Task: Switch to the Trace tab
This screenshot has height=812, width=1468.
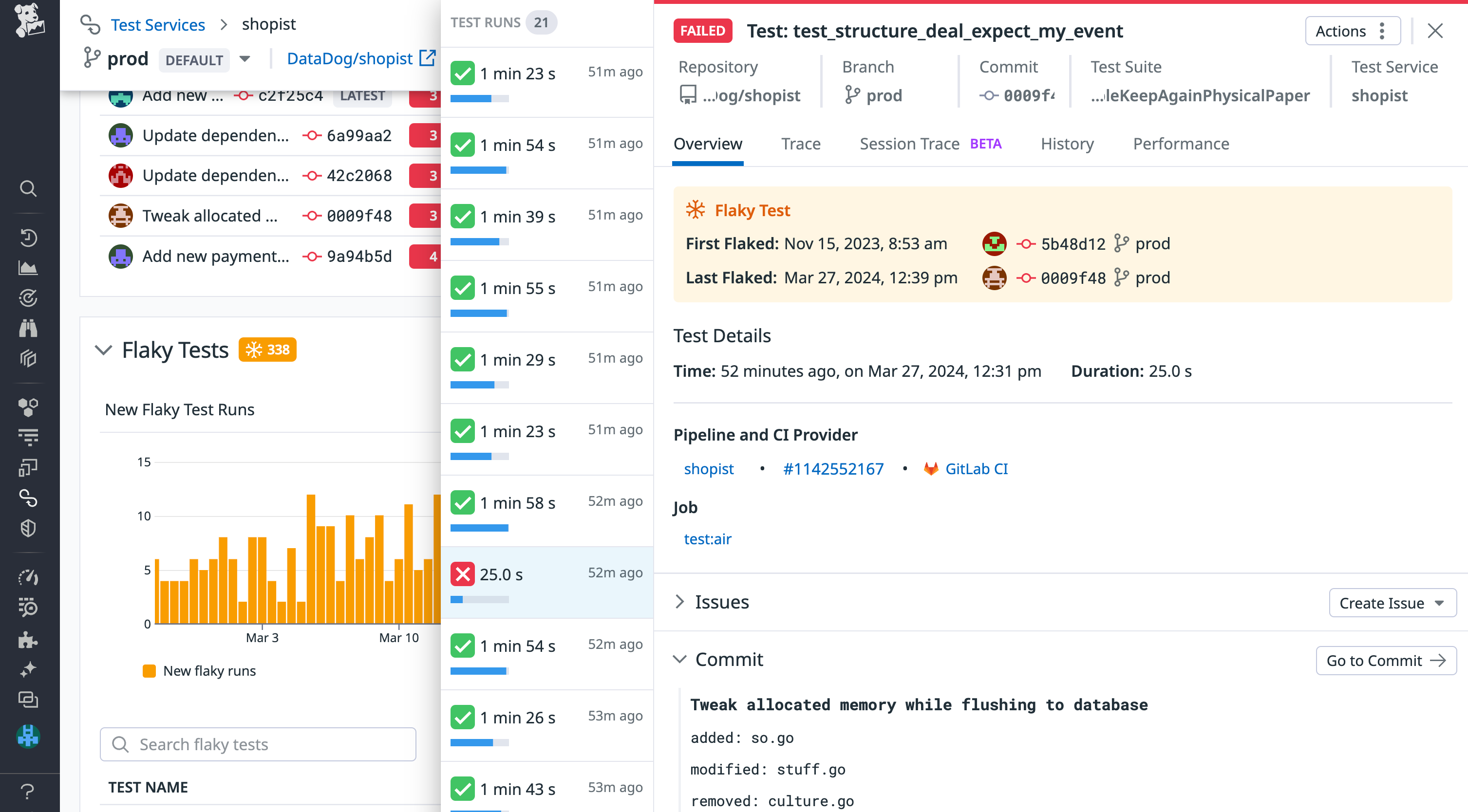Action: pos(801,144)
